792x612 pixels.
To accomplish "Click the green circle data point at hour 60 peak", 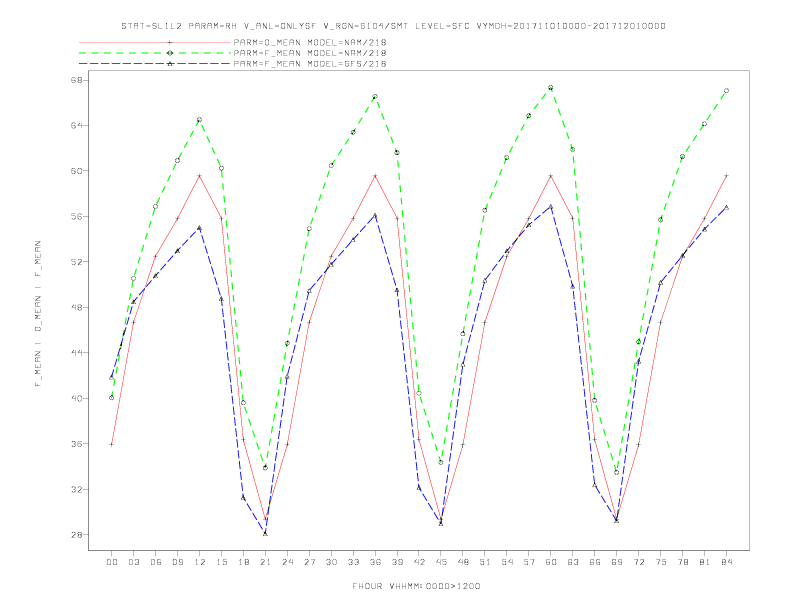I will pos(551,88).
